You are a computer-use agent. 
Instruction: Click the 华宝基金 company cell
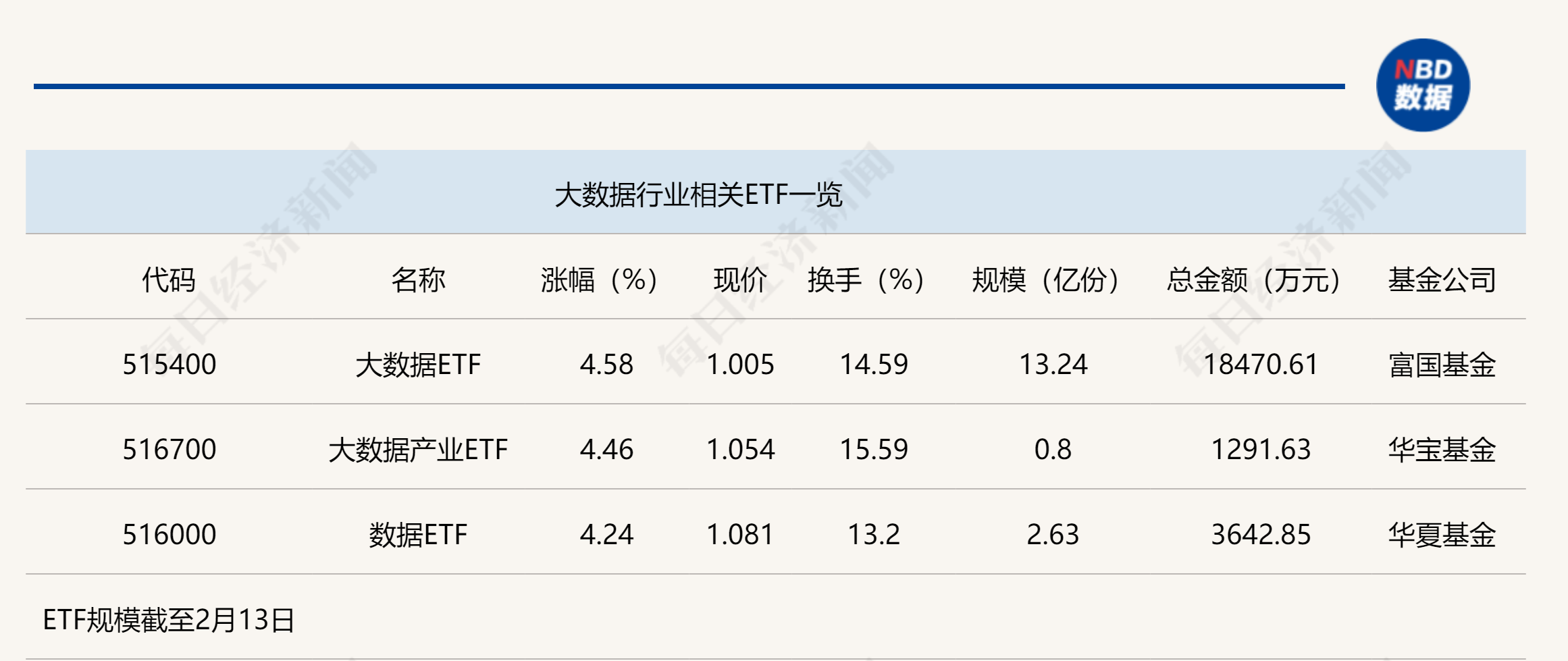pyautogui.click(x=1442, y=450)
